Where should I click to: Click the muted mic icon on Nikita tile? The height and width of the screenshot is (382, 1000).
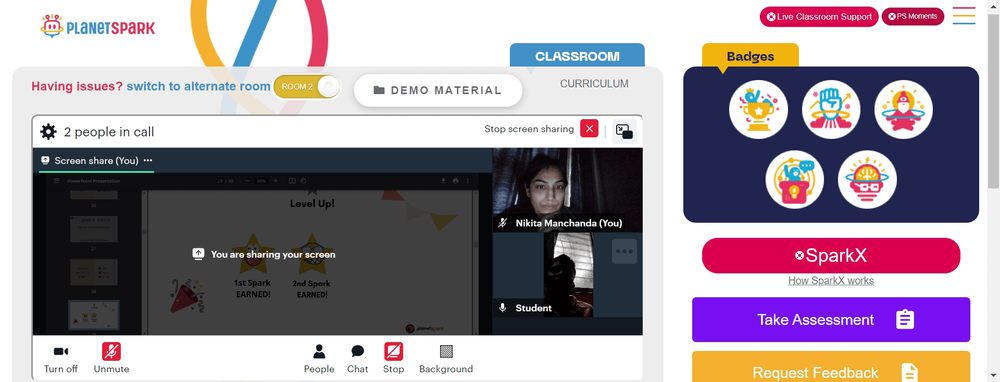[x=503, y=223]
